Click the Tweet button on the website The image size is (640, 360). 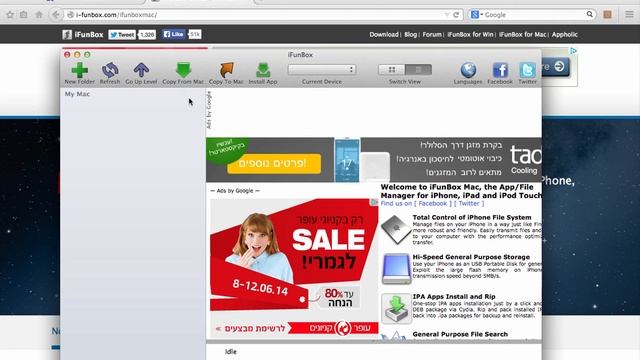coord(122,35)
